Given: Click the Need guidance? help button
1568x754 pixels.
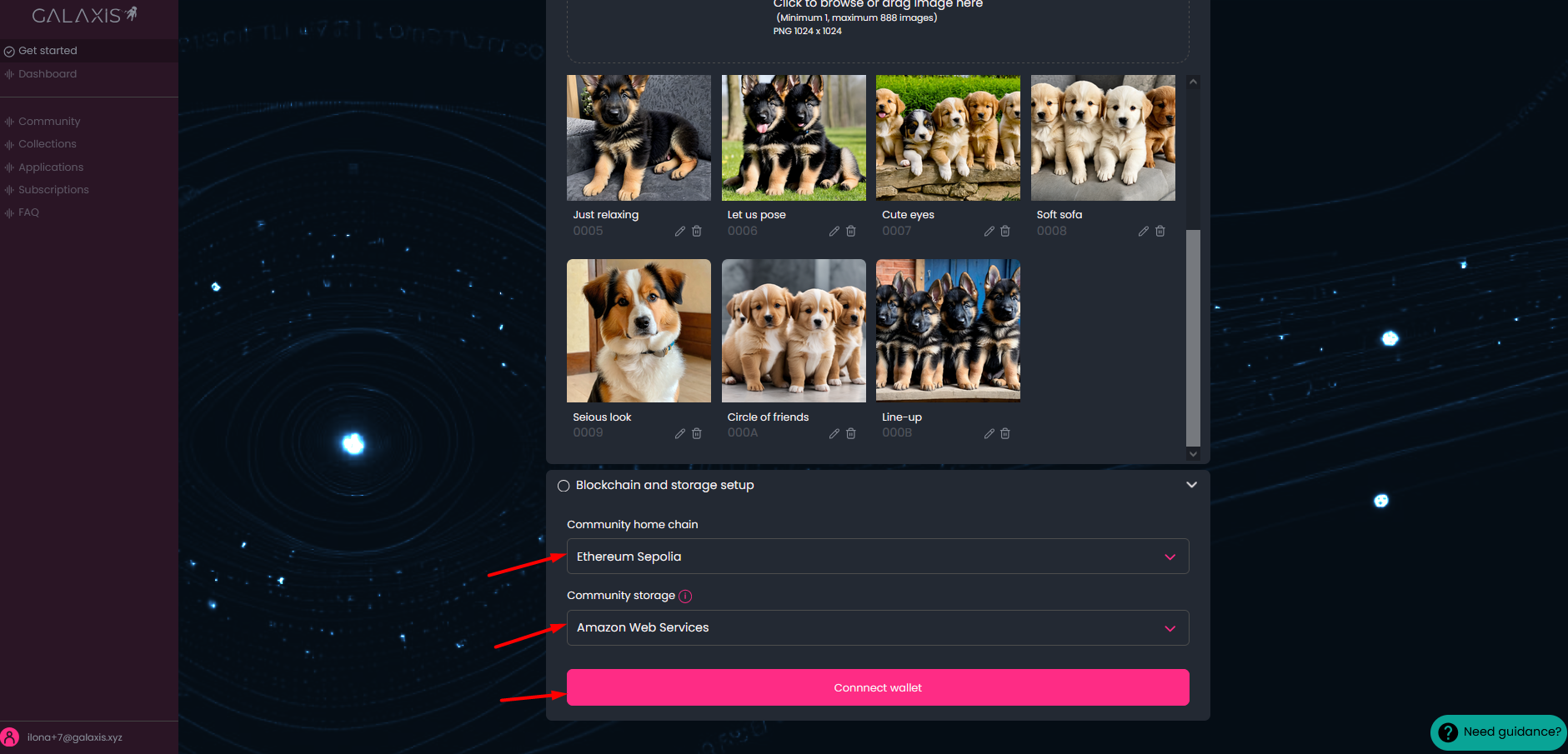Looking at the screenshot, I should [x=1499, y=732].
